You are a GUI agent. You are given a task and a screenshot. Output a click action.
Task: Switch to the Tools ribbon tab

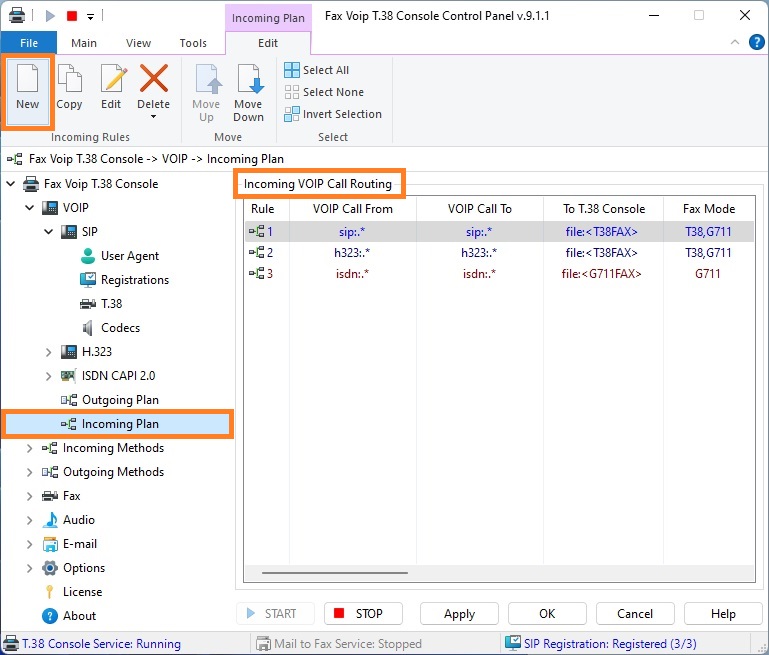coord(193,43)
